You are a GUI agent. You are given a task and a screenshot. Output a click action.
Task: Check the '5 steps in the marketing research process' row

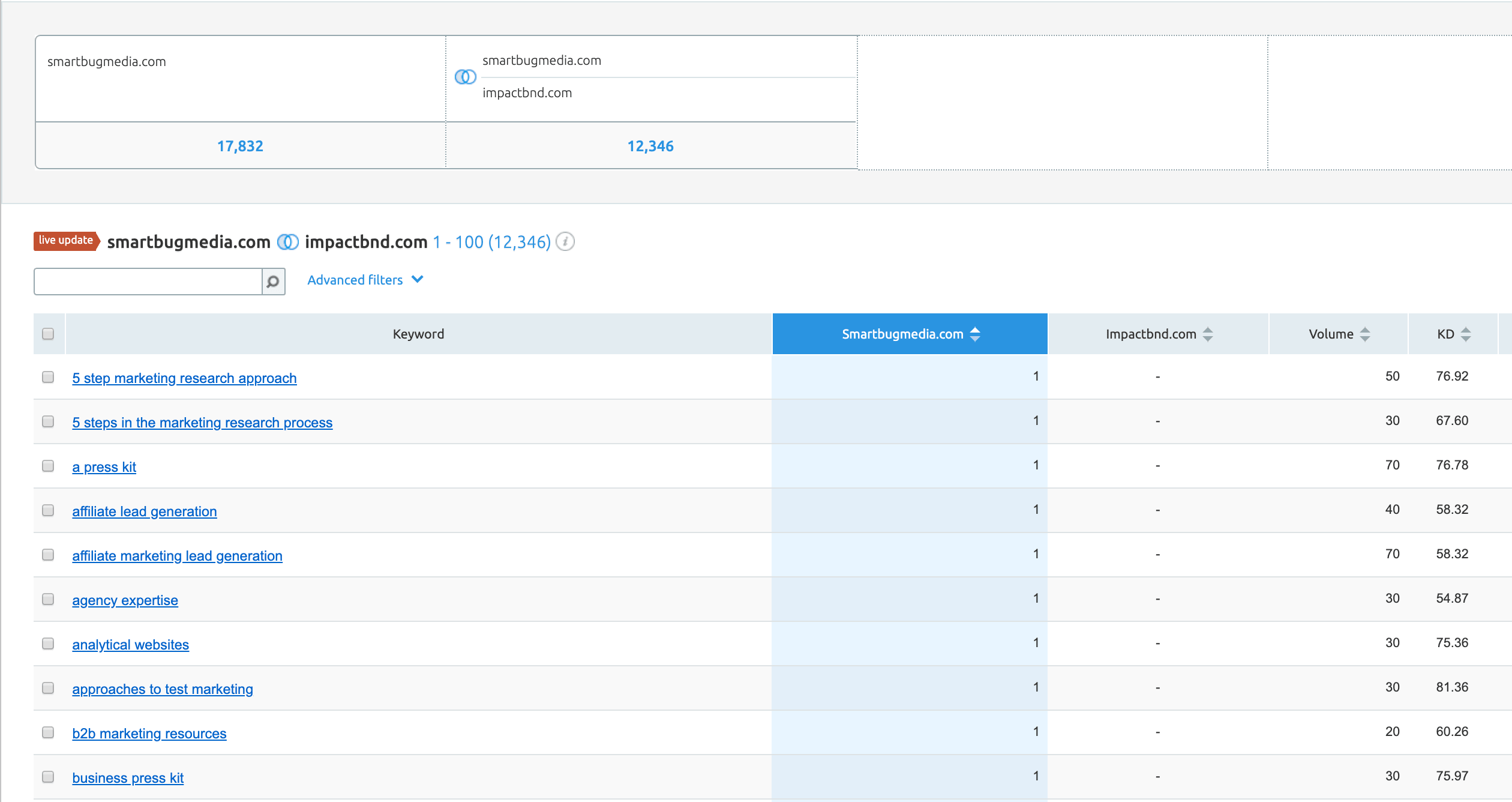pos(48,421)
